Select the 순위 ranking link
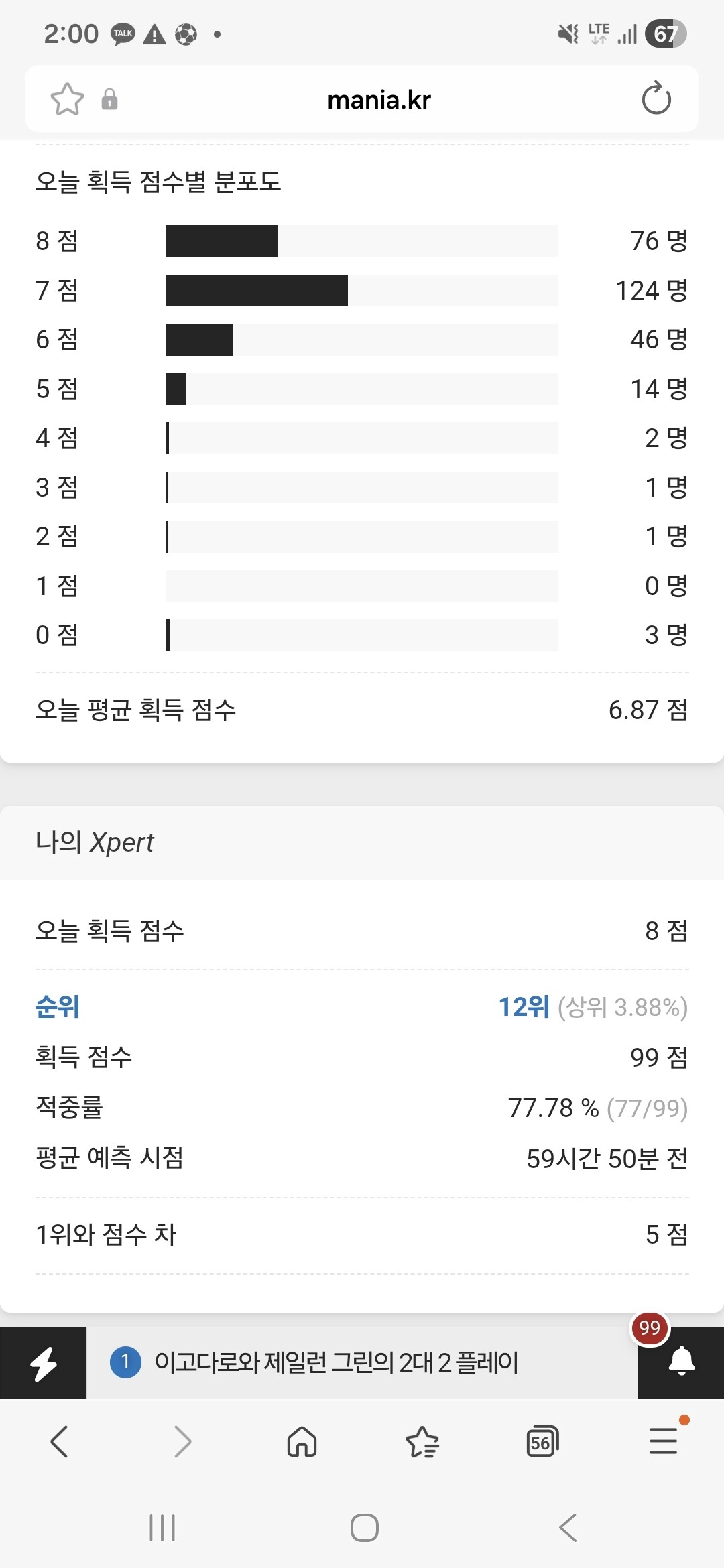The height and width of the screenshot is (1568, 724). (58, 1006)
